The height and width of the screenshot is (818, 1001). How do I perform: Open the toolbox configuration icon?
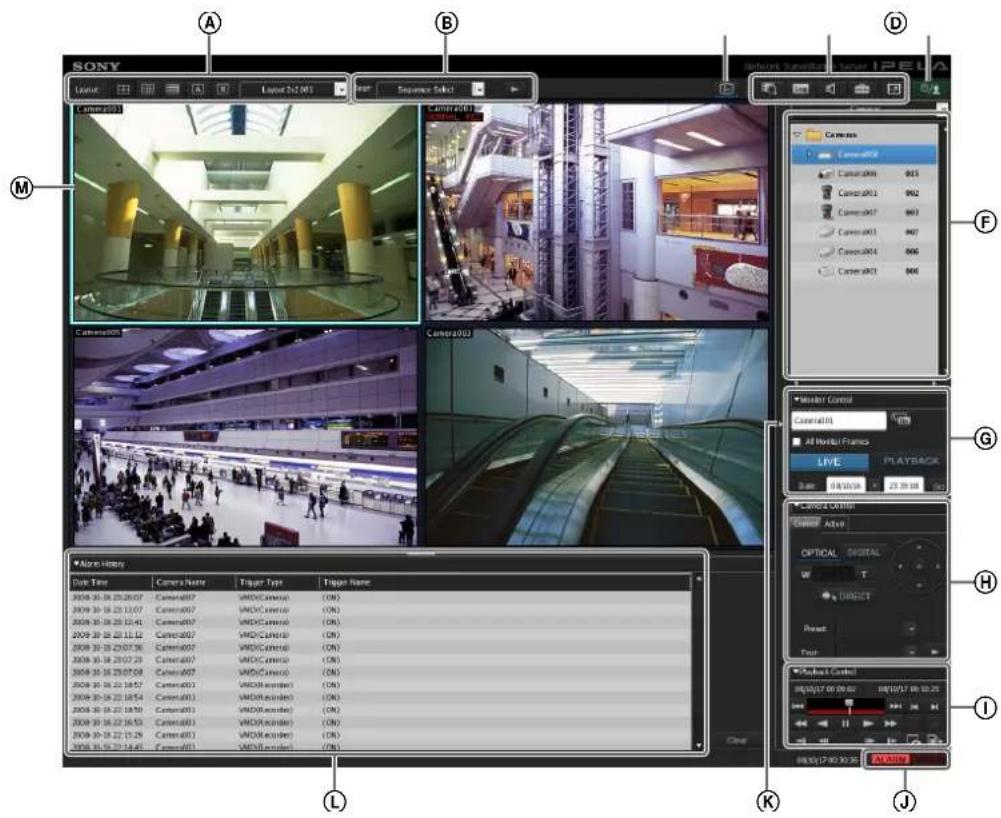pyautogui.click(x=862, y=89)
